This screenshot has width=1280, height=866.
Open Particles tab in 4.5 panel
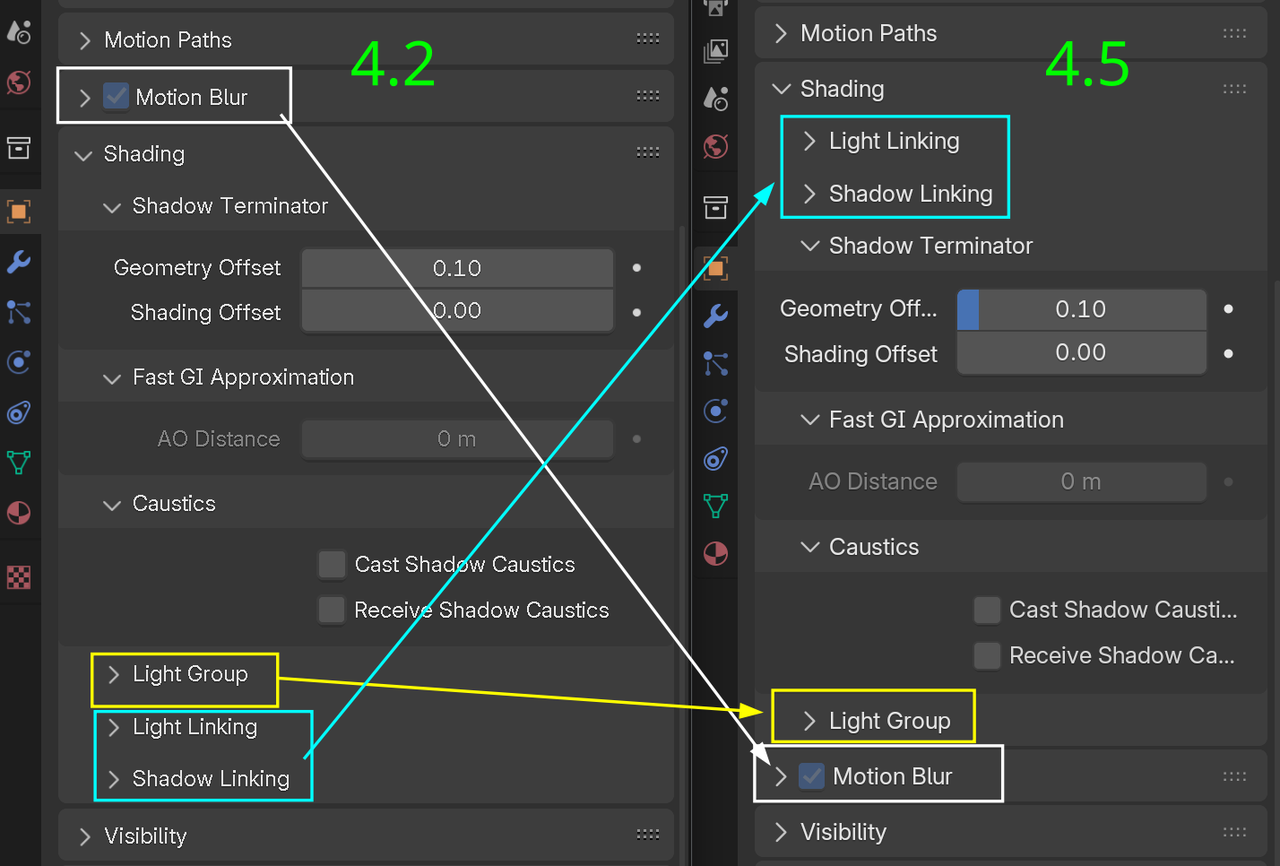click(x=715, y=363)
